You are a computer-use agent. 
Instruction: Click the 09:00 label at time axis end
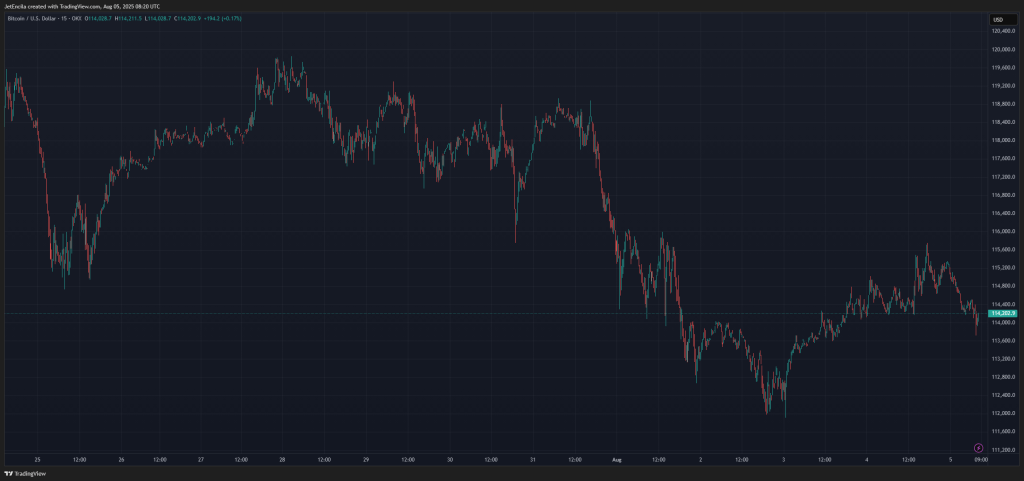[982, 460]
